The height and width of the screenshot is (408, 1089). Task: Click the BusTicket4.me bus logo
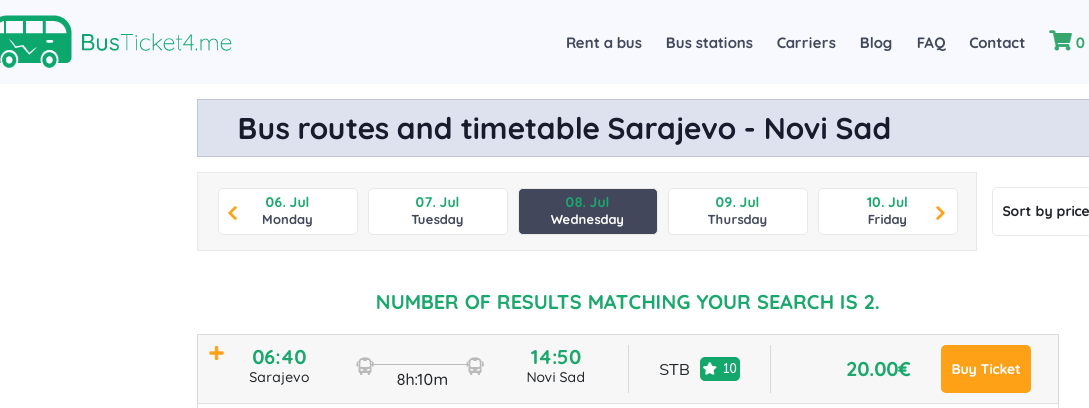pyautogui.click(x=37, y=41)
